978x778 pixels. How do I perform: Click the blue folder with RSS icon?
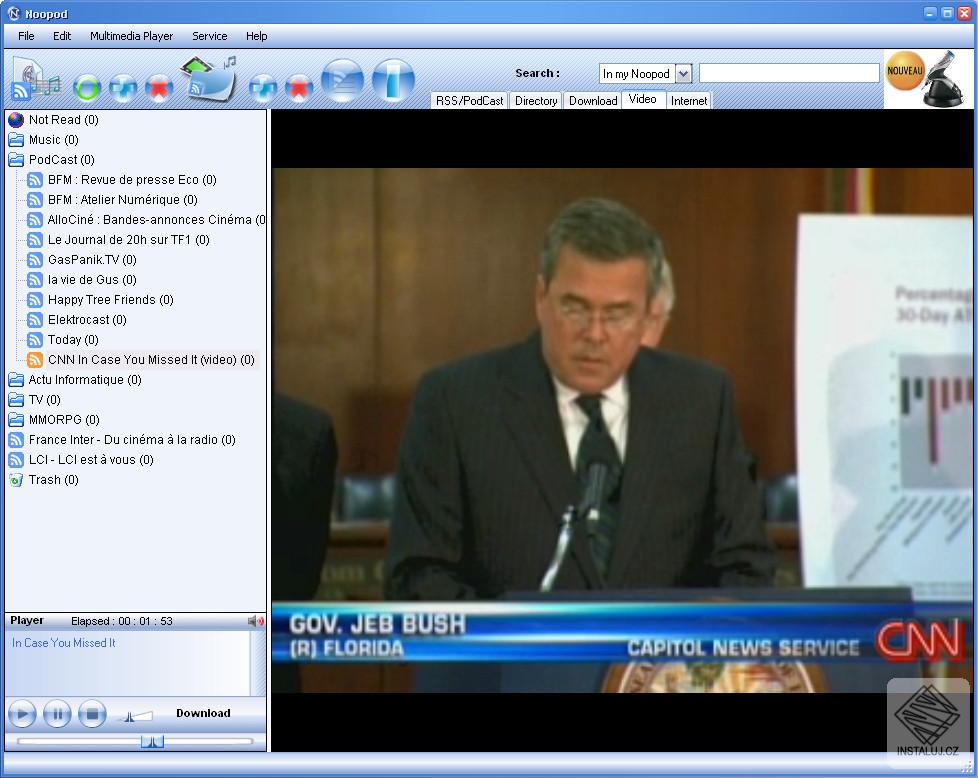pos(209,79)
